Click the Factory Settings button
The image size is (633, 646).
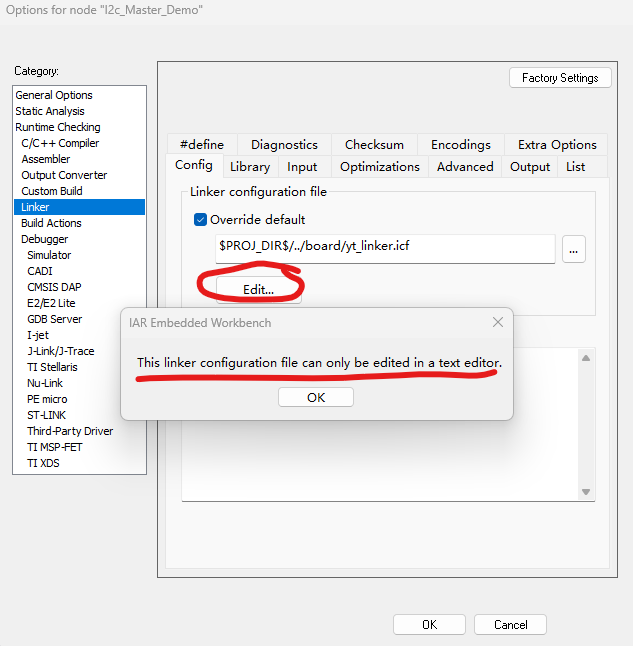[x=559, y=78]
